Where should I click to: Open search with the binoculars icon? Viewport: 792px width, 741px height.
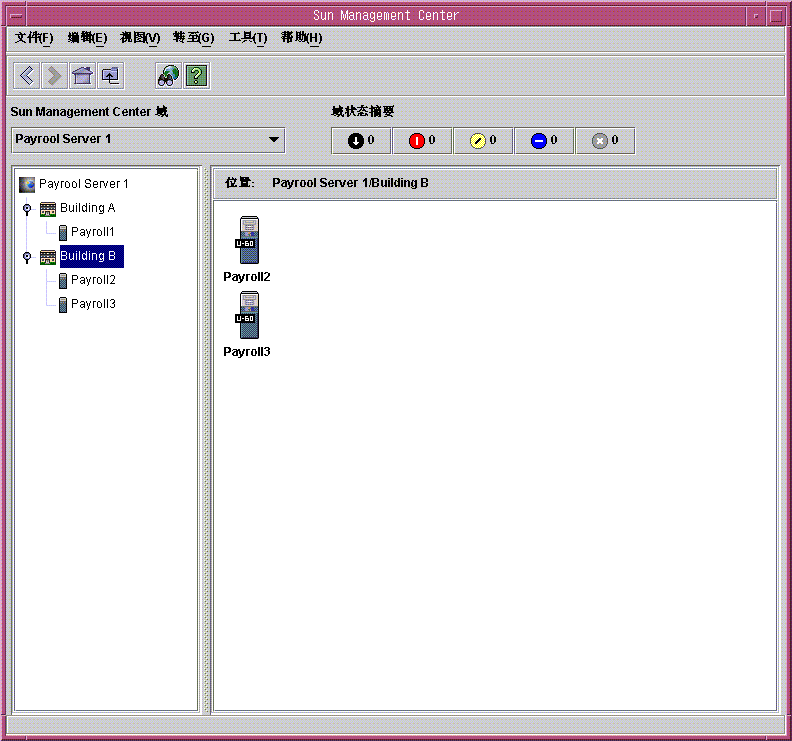click(x=168, y=76)
